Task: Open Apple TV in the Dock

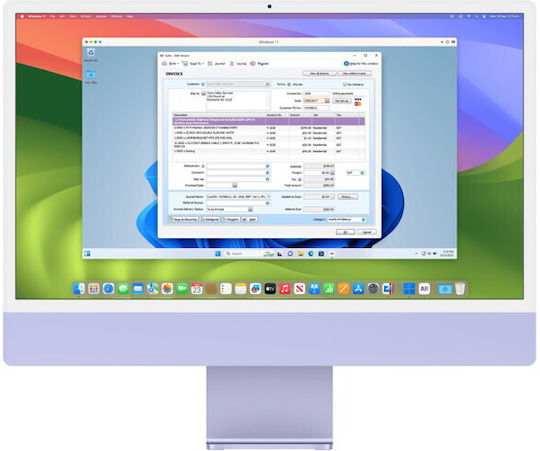Action: 270,289
